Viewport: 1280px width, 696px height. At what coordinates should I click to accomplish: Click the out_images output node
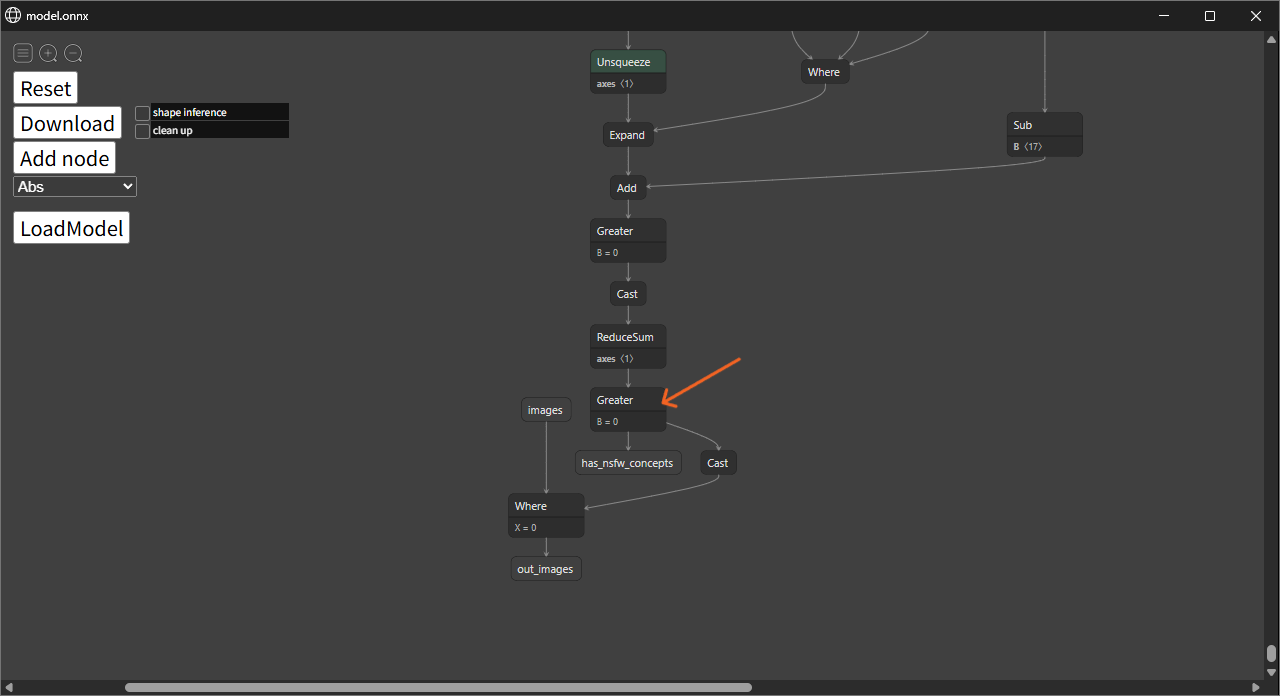(545, 569)
